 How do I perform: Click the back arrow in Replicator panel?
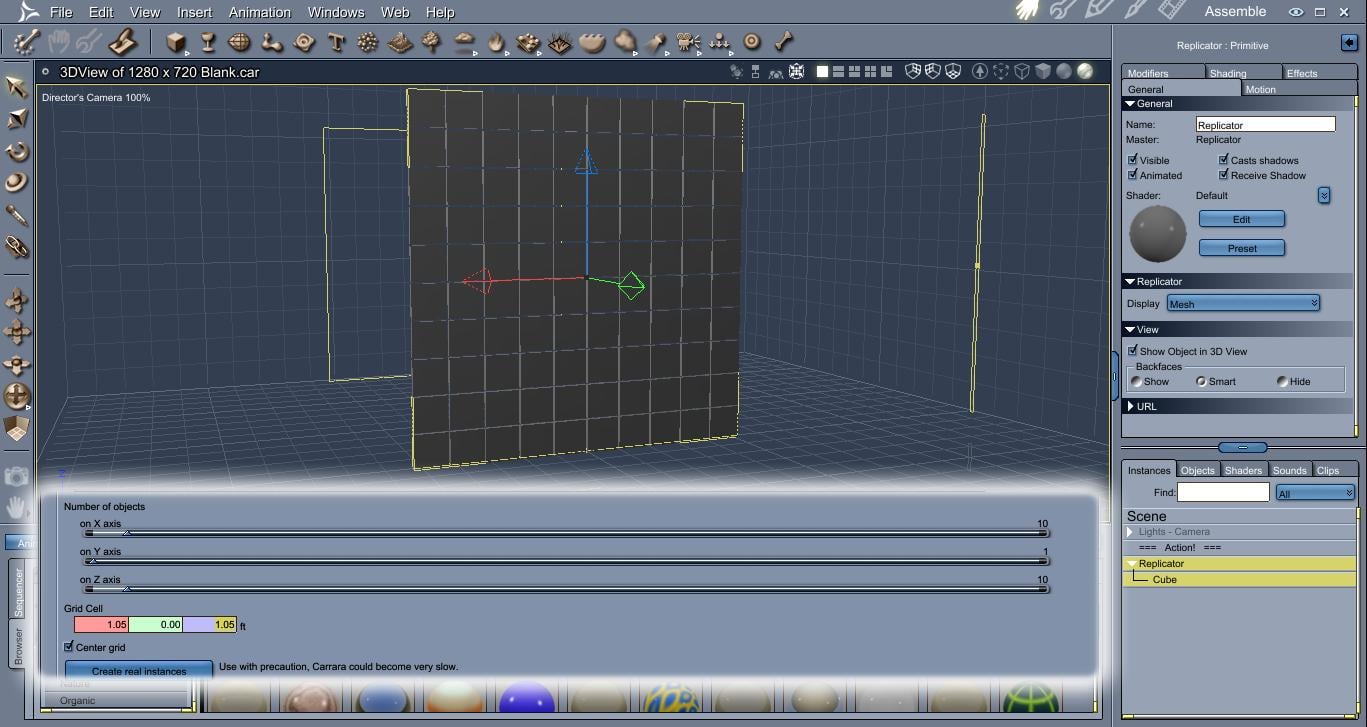tap(1349, 42)
